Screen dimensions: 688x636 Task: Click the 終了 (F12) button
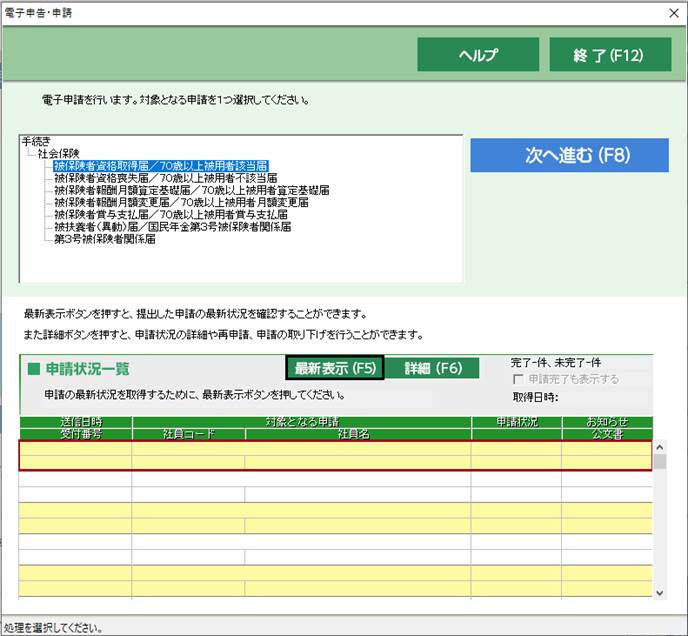610,54
